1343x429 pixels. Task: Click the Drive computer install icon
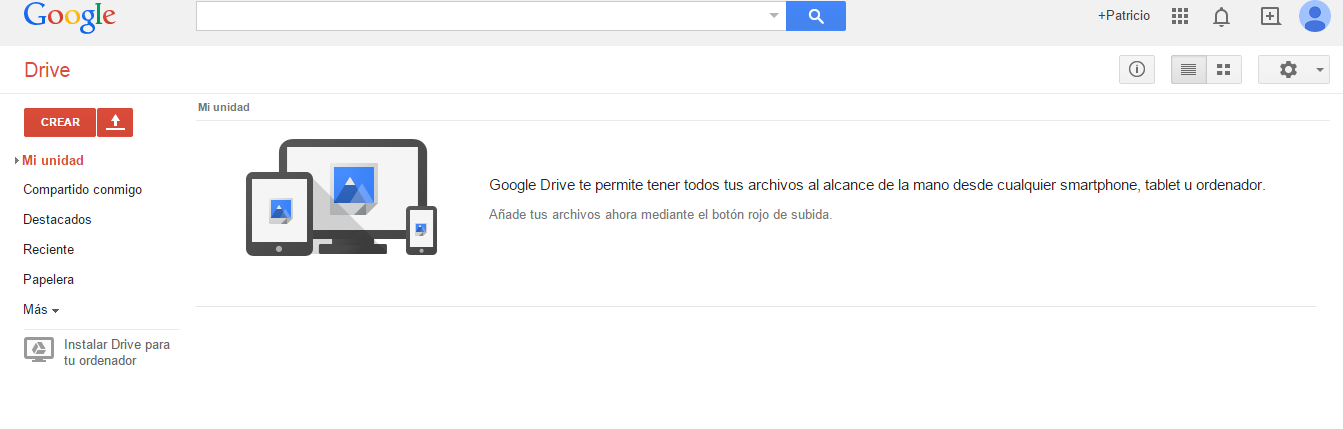[x=39, y=349]
